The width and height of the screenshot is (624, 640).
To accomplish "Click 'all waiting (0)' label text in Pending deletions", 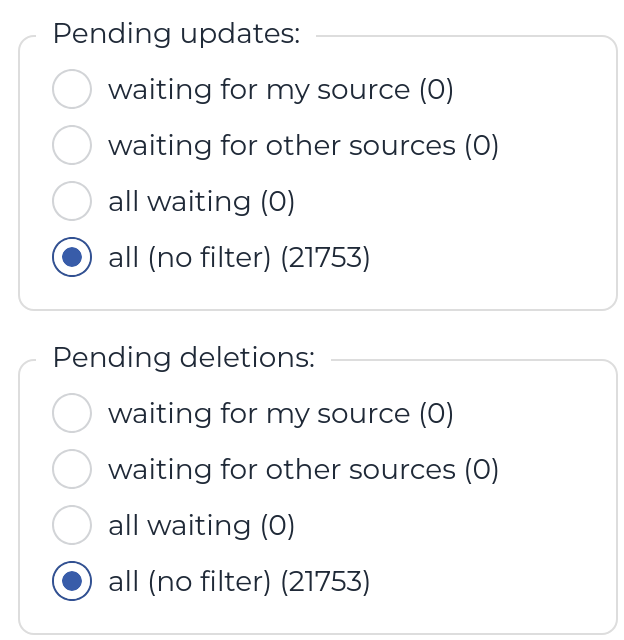I will [201, 526].
